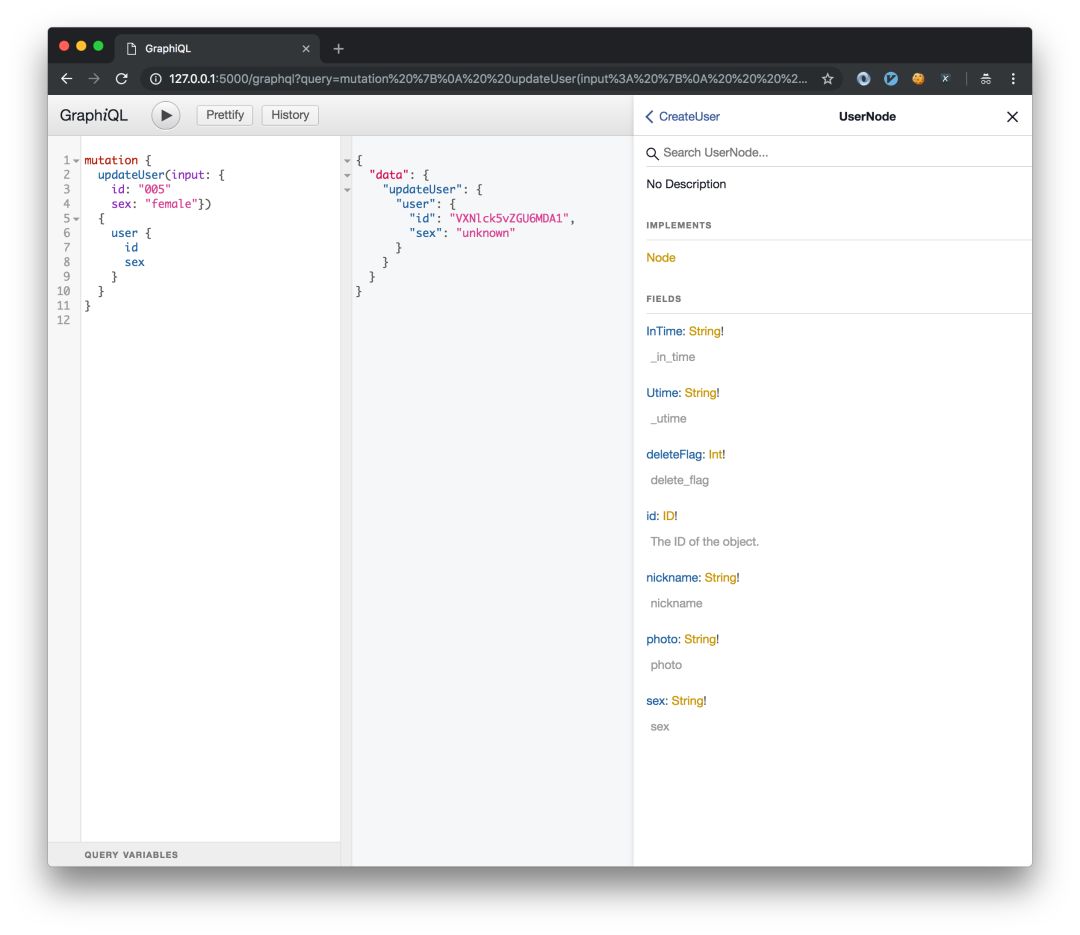Click the blue compass-style extension icon
The image size is (1080, 935).
tap(891, 79)
